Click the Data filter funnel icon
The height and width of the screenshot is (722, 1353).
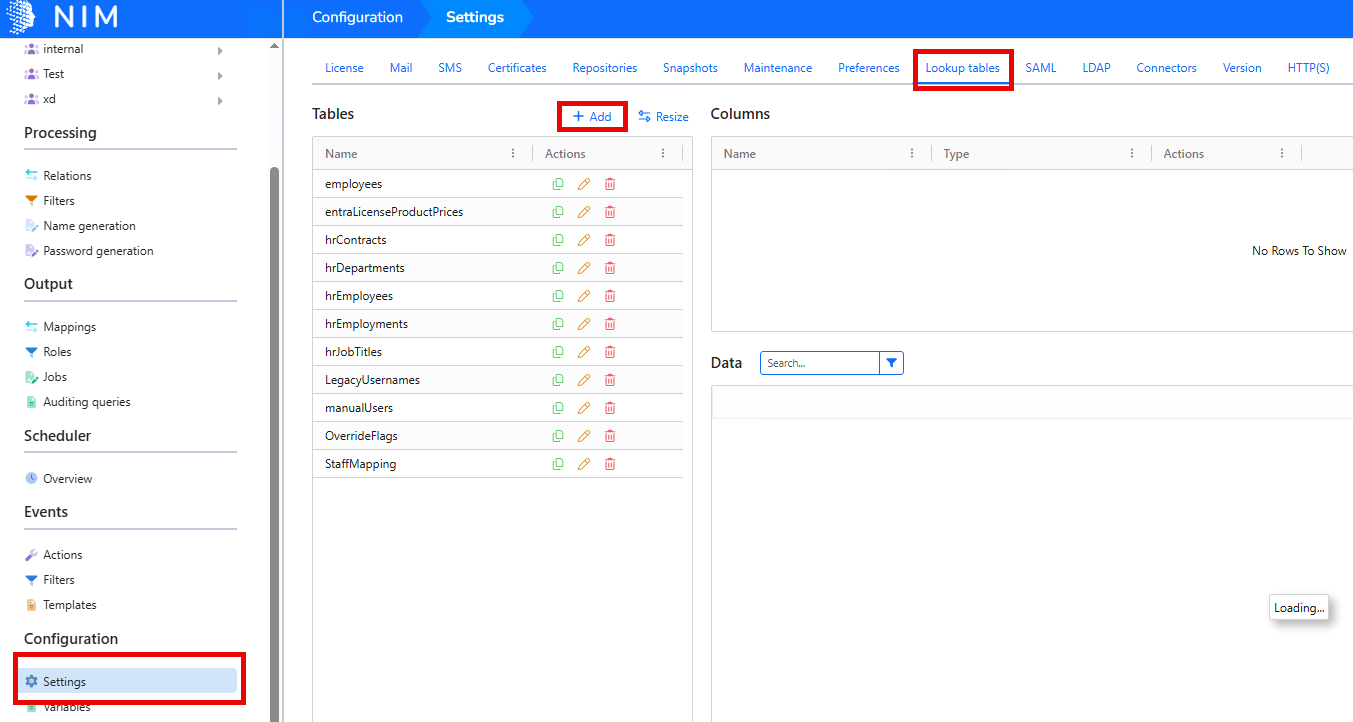point(891,363)
